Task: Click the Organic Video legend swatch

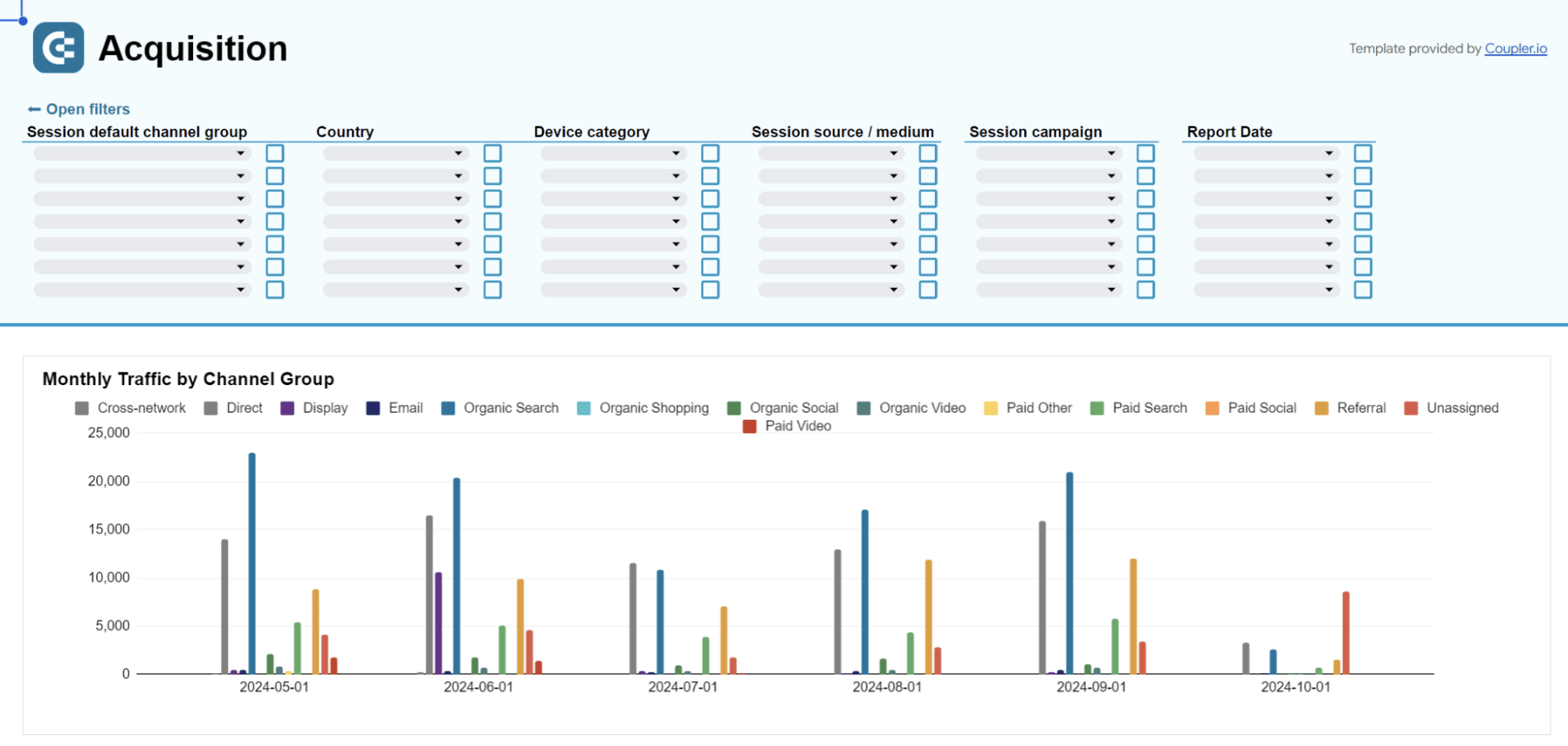Action: (864, 408)
